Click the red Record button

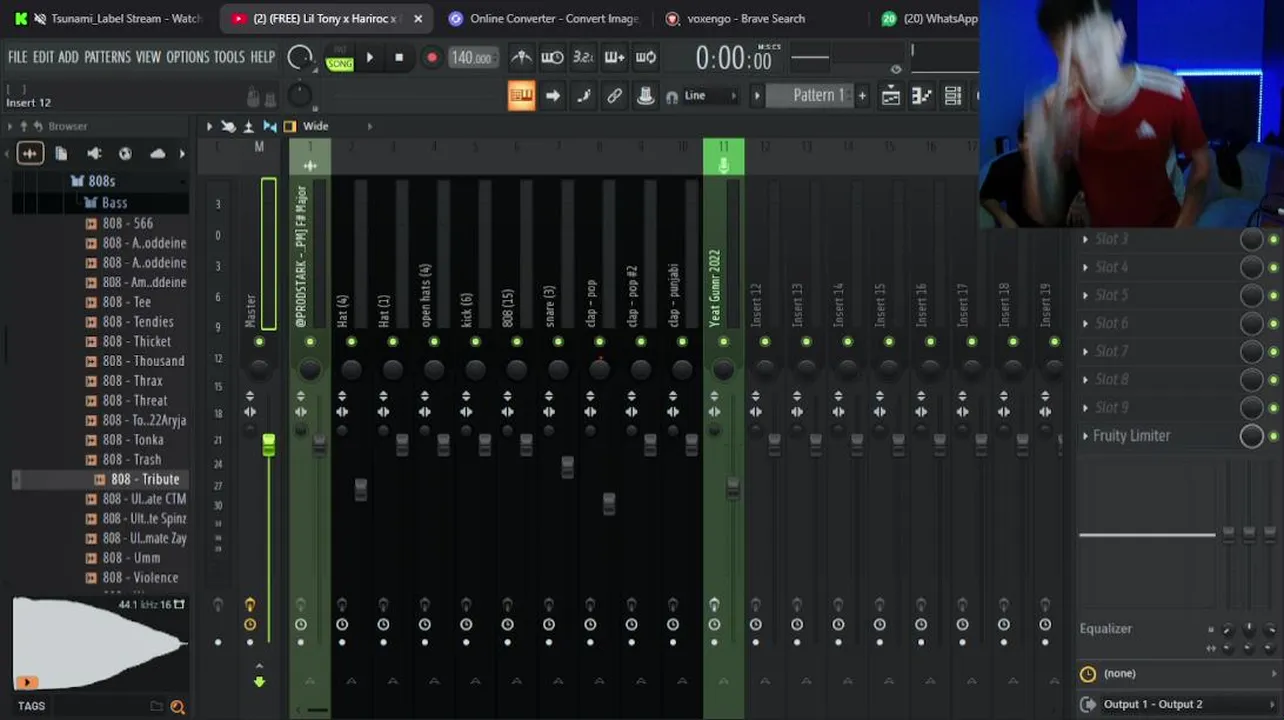[431, 57]
